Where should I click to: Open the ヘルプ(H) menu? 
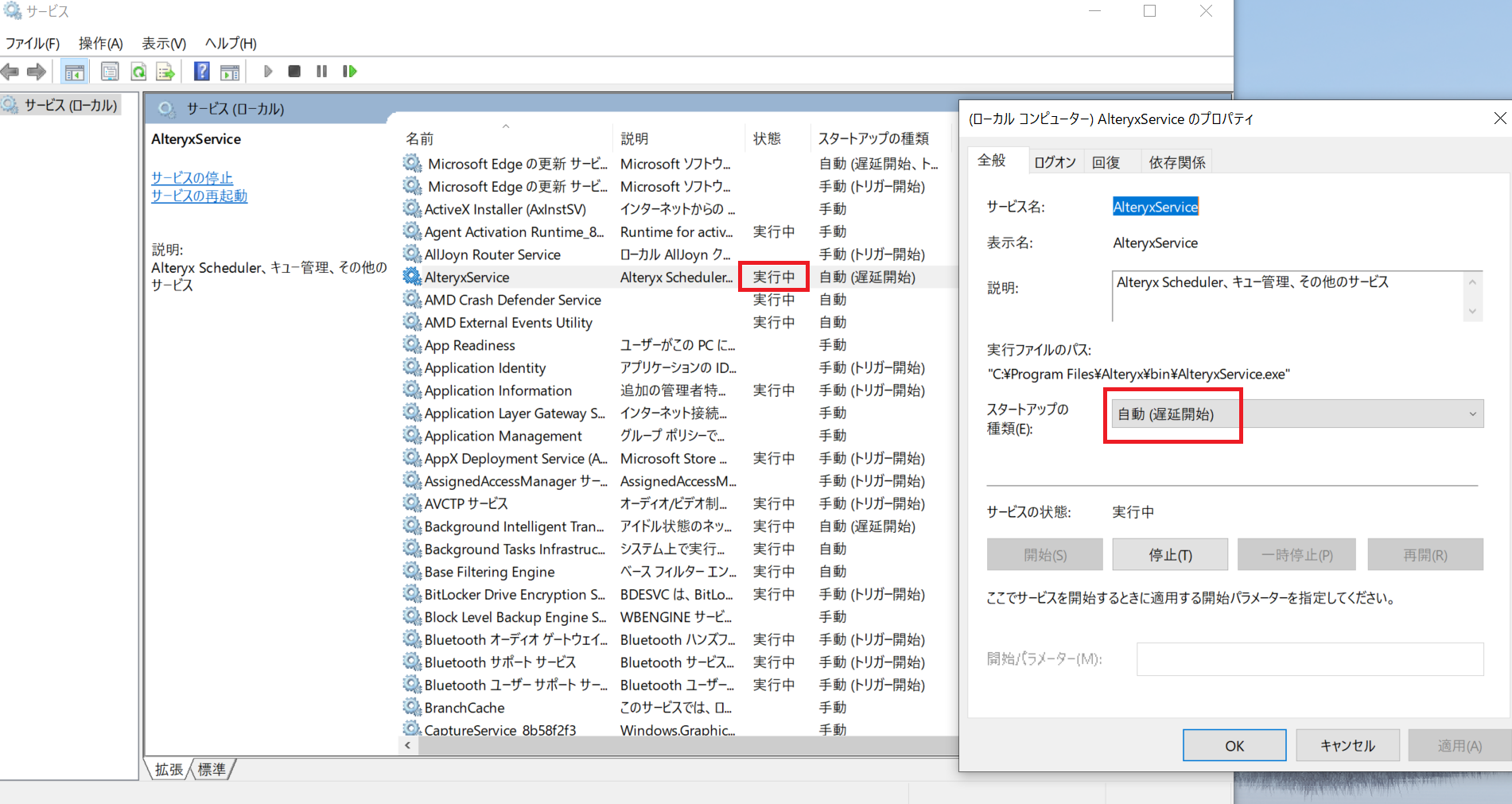click(x=231, y=44)
